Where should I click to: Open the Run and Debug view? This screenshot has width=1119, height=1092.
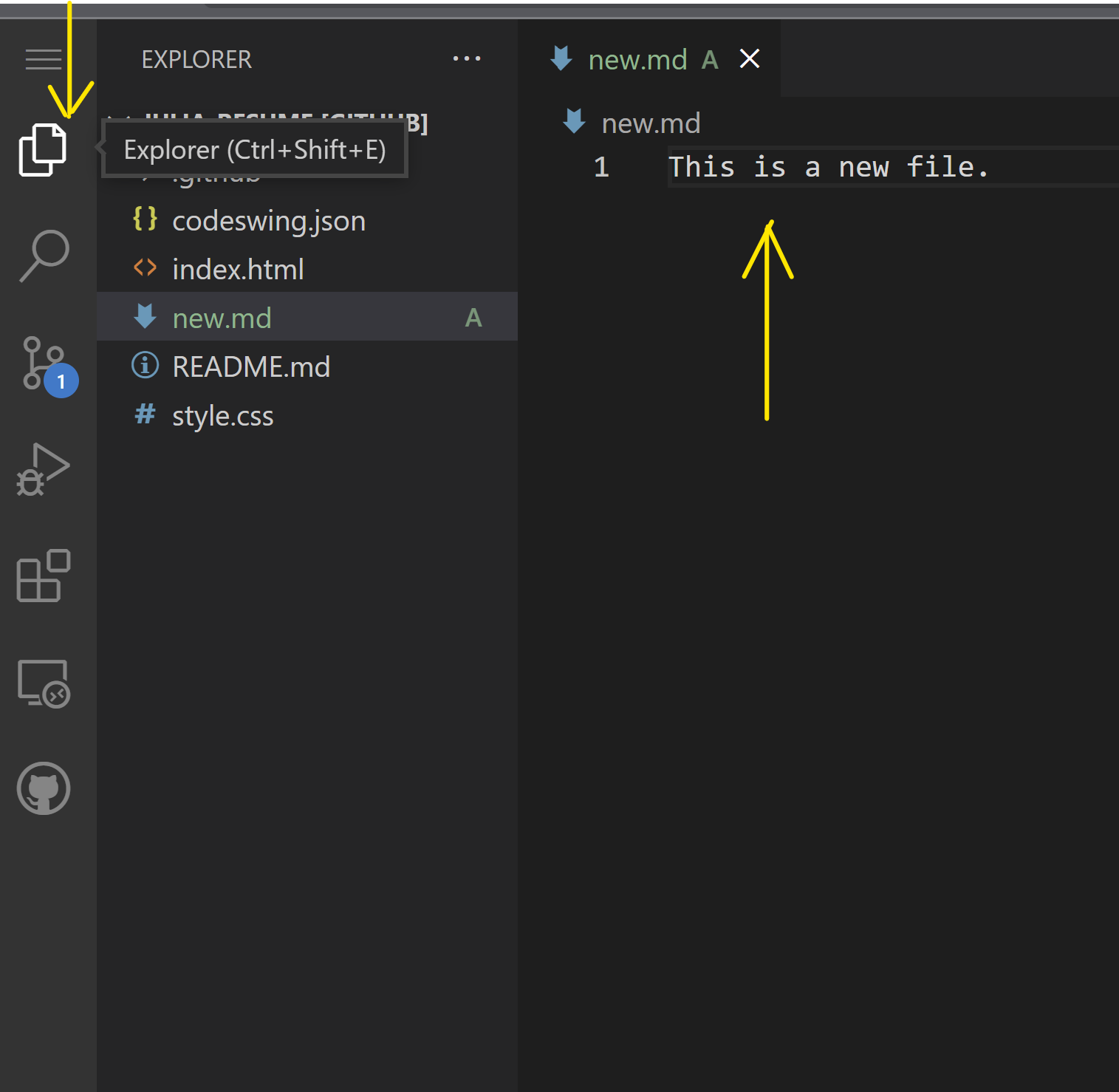pyautogui.click(x=43, y=469)
